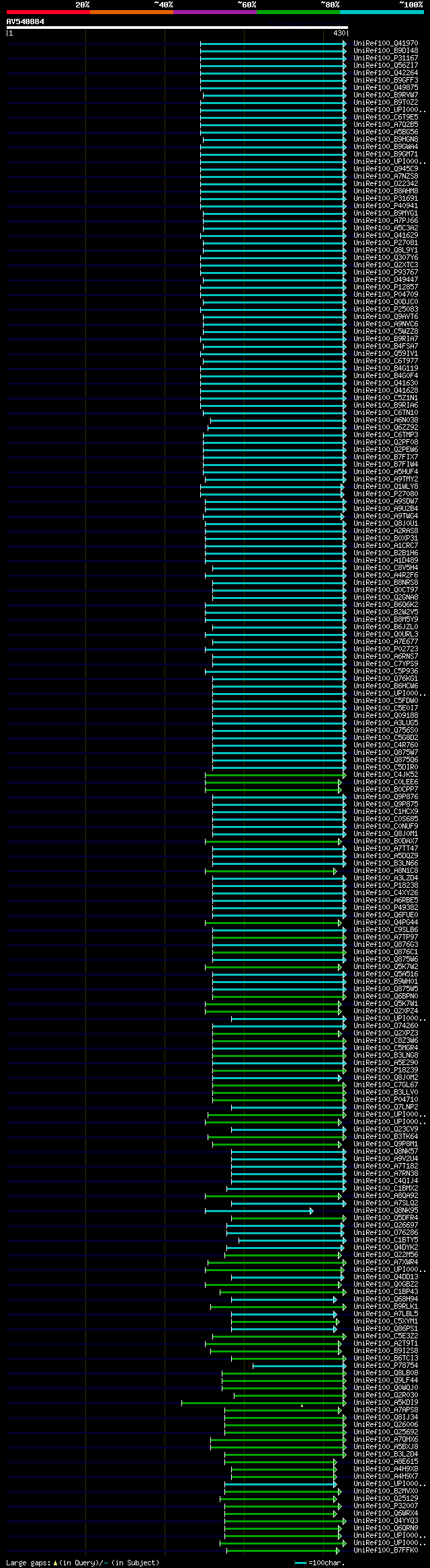Select the UniRef100_Q2XPZ4 hit label
430x1568 pixels.
pos(386,1011)
